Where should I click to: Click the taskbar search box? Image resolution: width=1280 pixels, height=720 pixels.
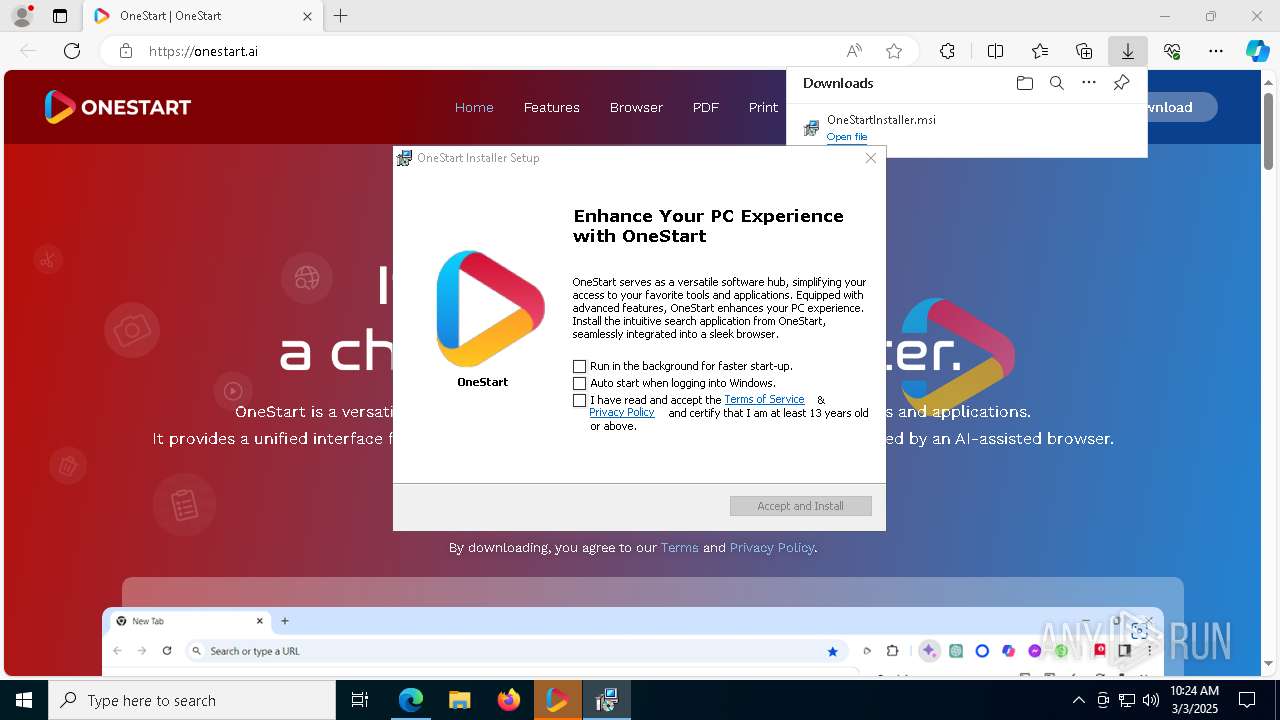(x=192, y=700)
